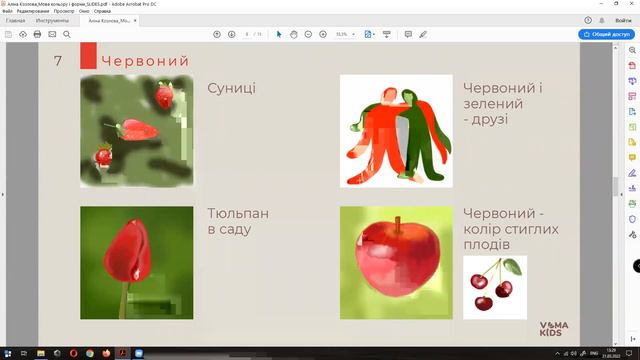The image size is (640, 360).
Task: Click the Войти sign-in button
Action: tap(623, 20)
